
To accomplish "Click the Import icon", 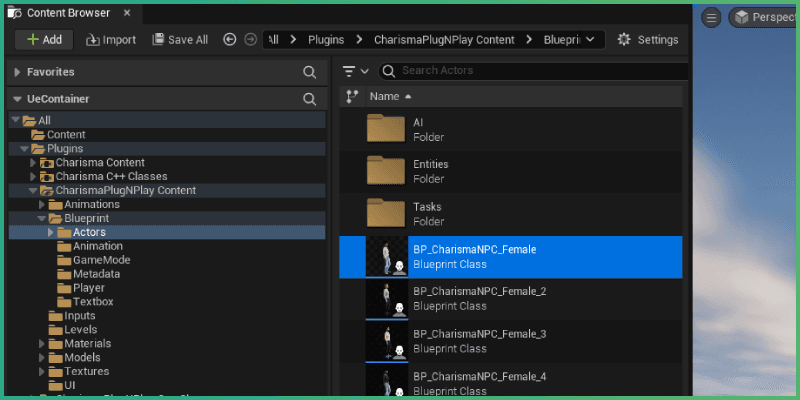I will coord(93,40).
